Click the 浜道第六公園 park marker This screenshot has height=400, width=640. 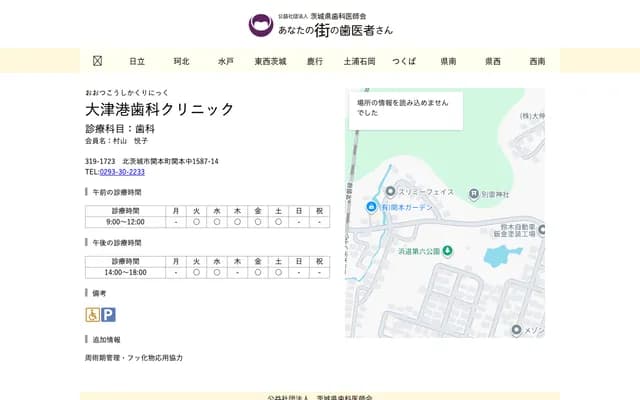click(x=447, y=251)
